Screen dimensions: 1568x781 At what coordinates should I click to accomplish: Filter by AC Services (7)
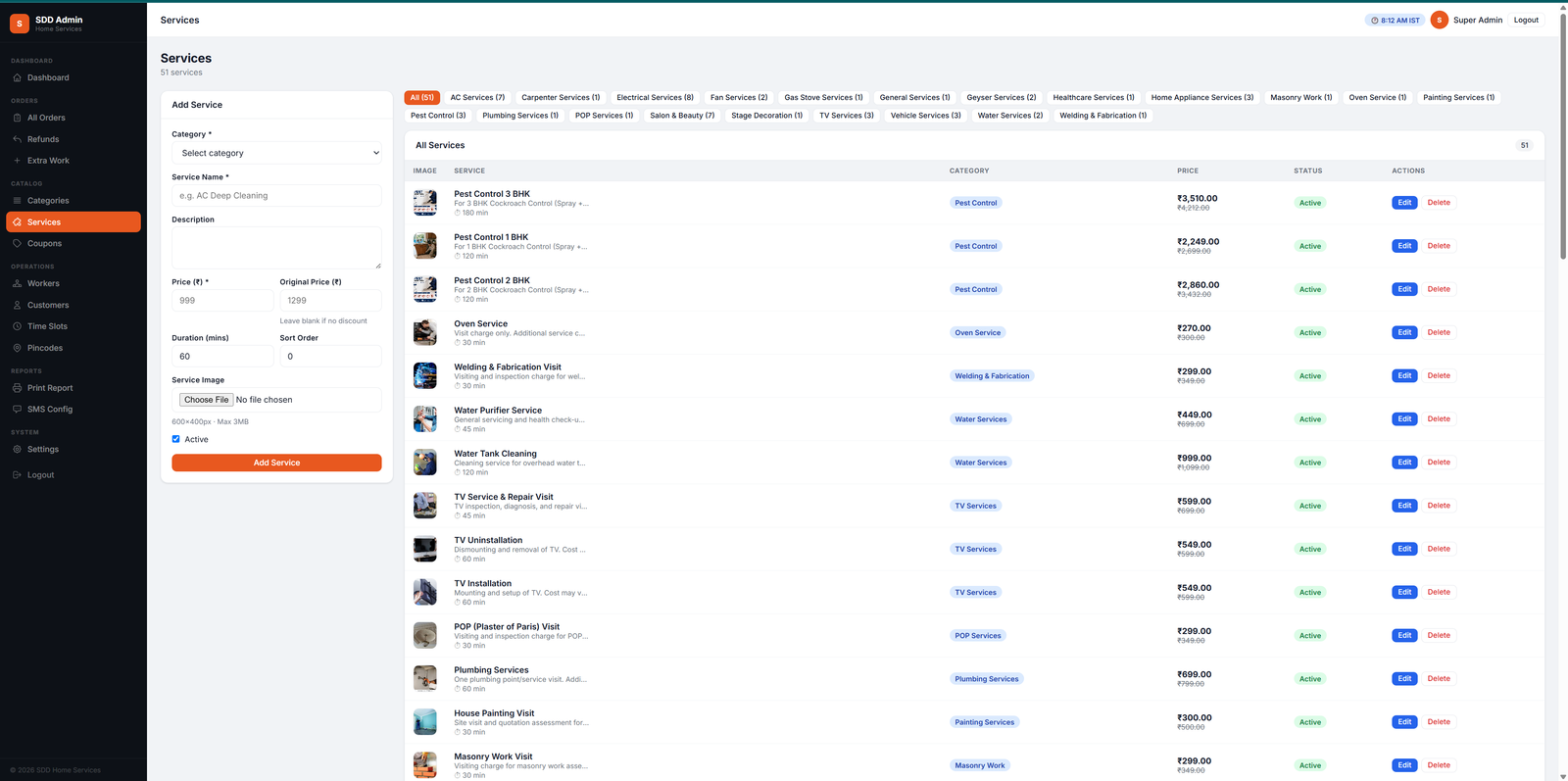pos(477,97)
